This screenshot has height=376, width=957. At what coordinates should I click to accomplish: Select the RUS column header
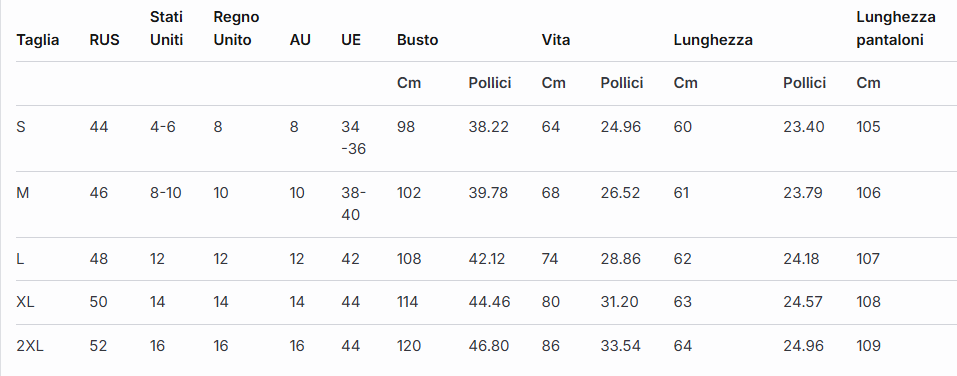[x=104, y=40]
